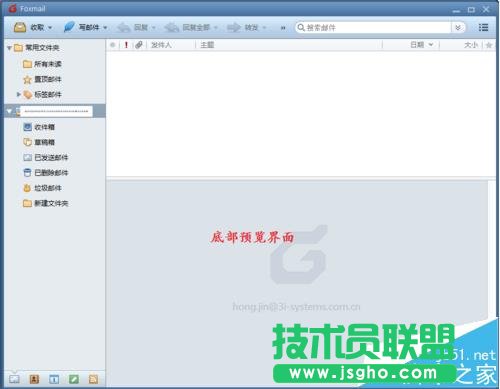The image size is (500, 389).
Task: Open the 写邮件 dropdown arrow
Action: coord(105,28)
